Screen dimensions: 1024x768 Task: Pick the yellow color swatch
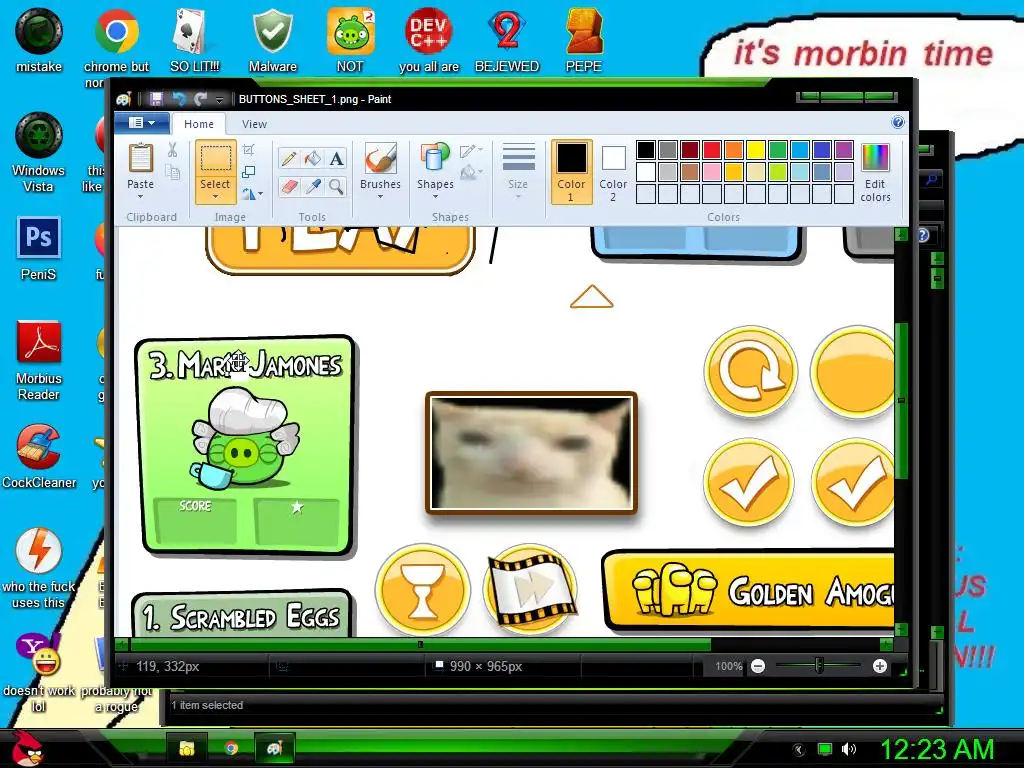[x=756, y=150]
